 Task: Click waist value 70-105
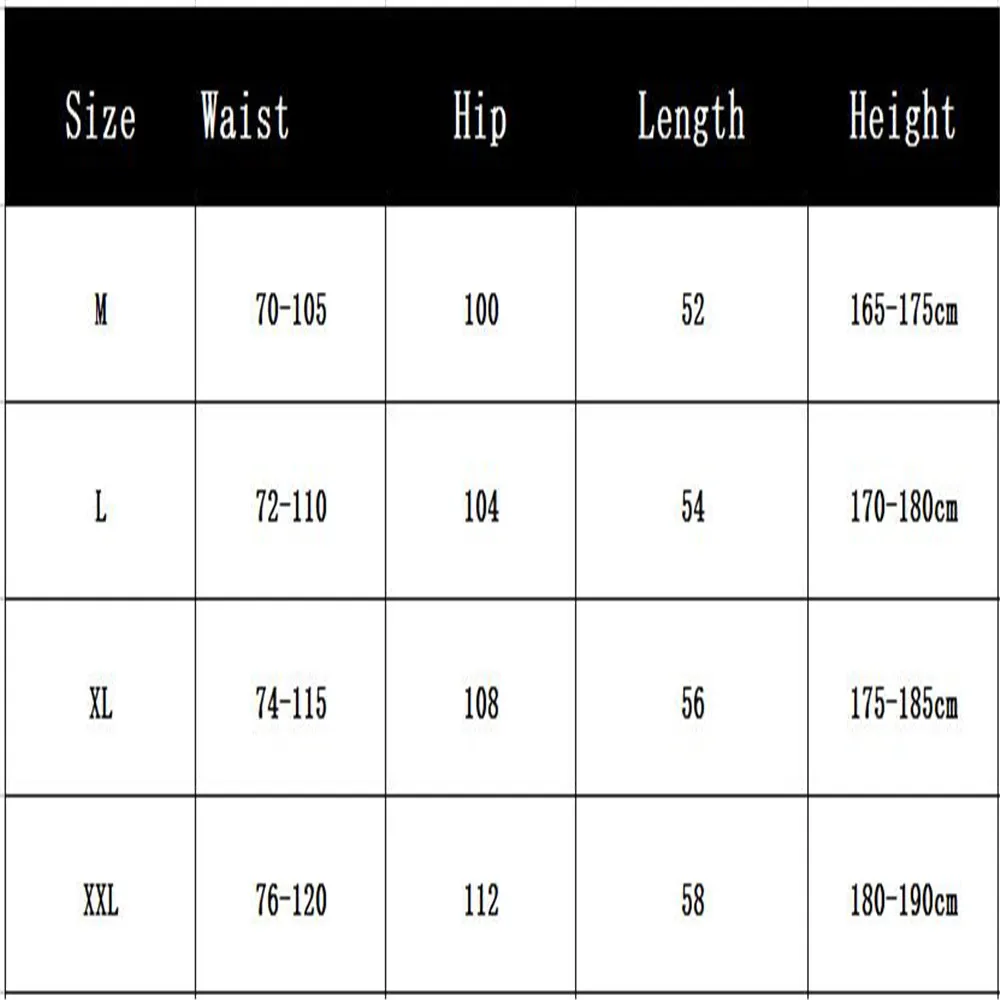coord(291,310)
